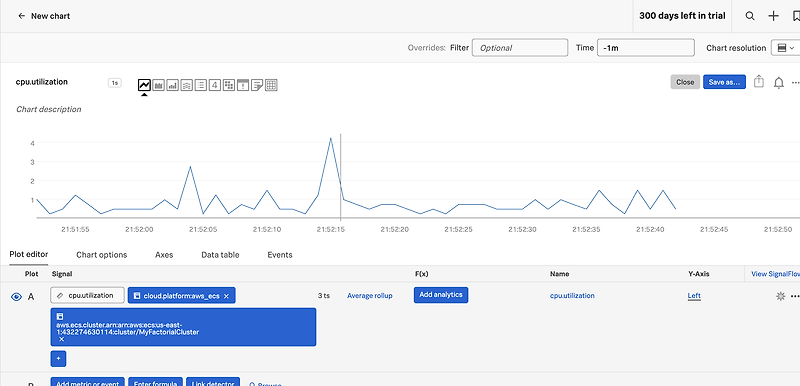Open the Average rollup selector
This screenshot has height=386, width=800.
[x=370, y=296]
